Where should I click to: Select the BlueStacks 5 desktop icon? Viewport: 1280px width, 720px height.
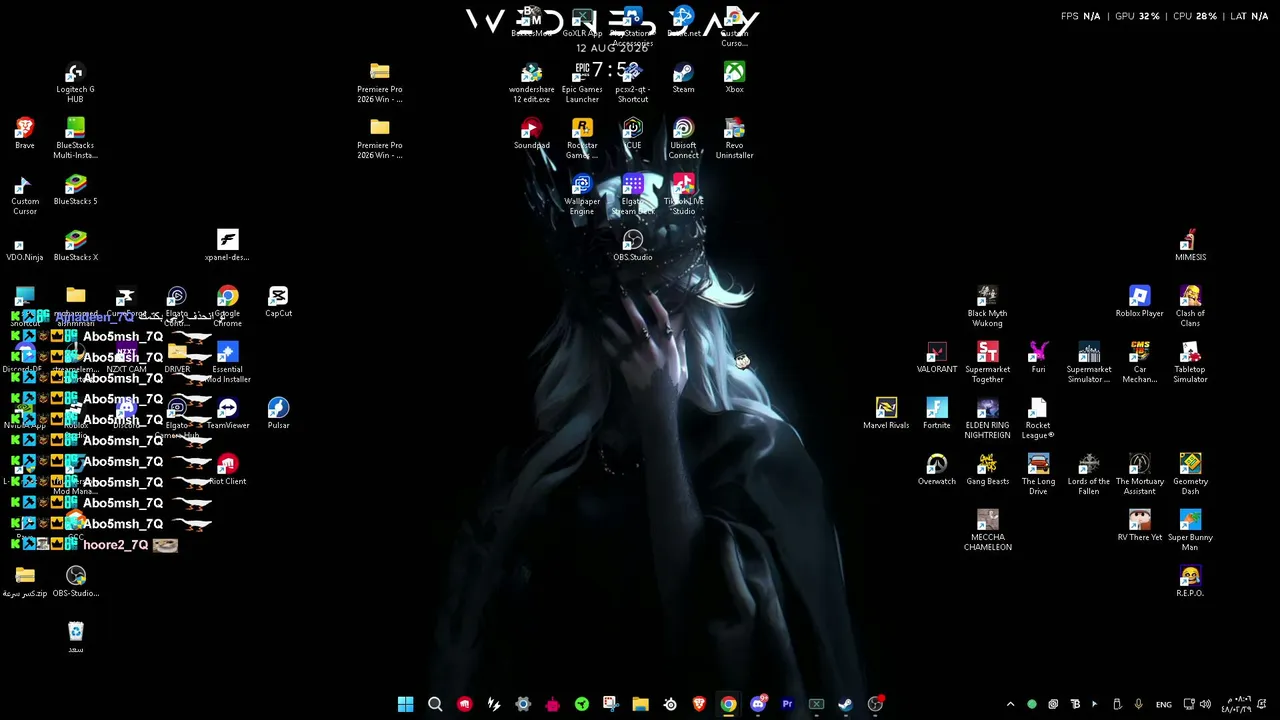pyautogui.click(x=75, y=190)
